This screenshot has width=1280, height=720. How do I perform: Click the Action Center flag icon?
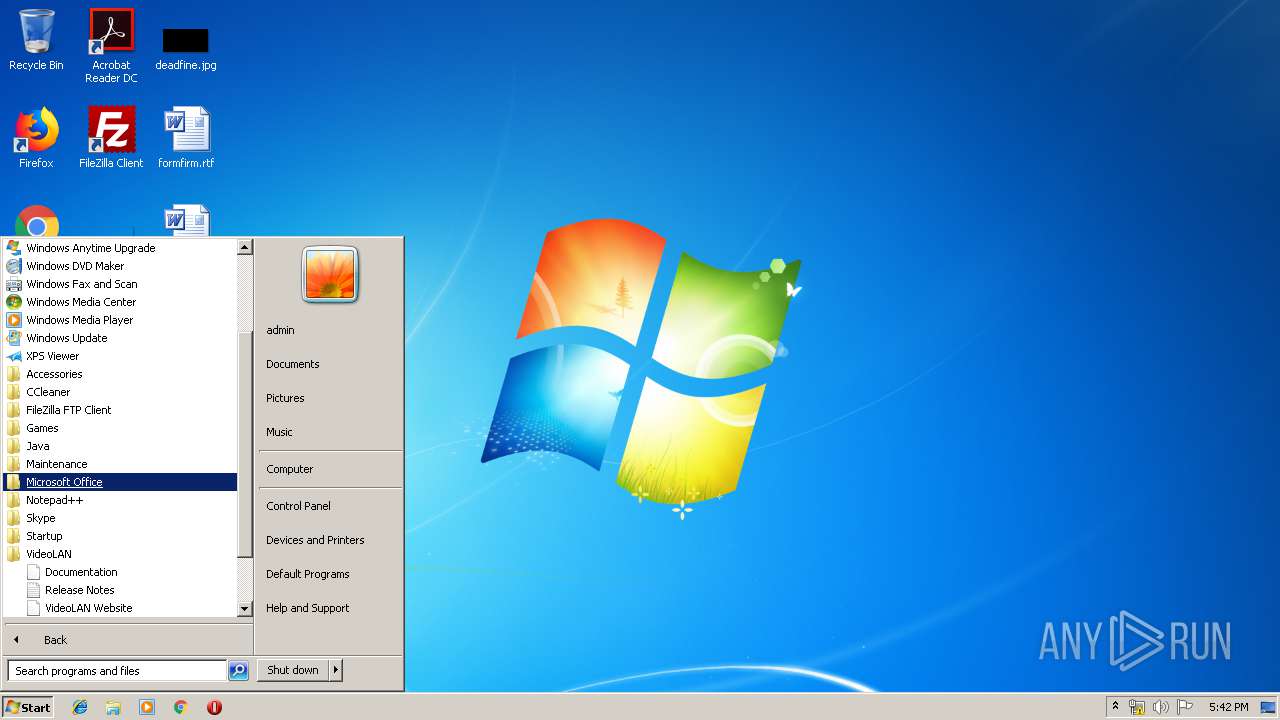tap(1185, 707)
